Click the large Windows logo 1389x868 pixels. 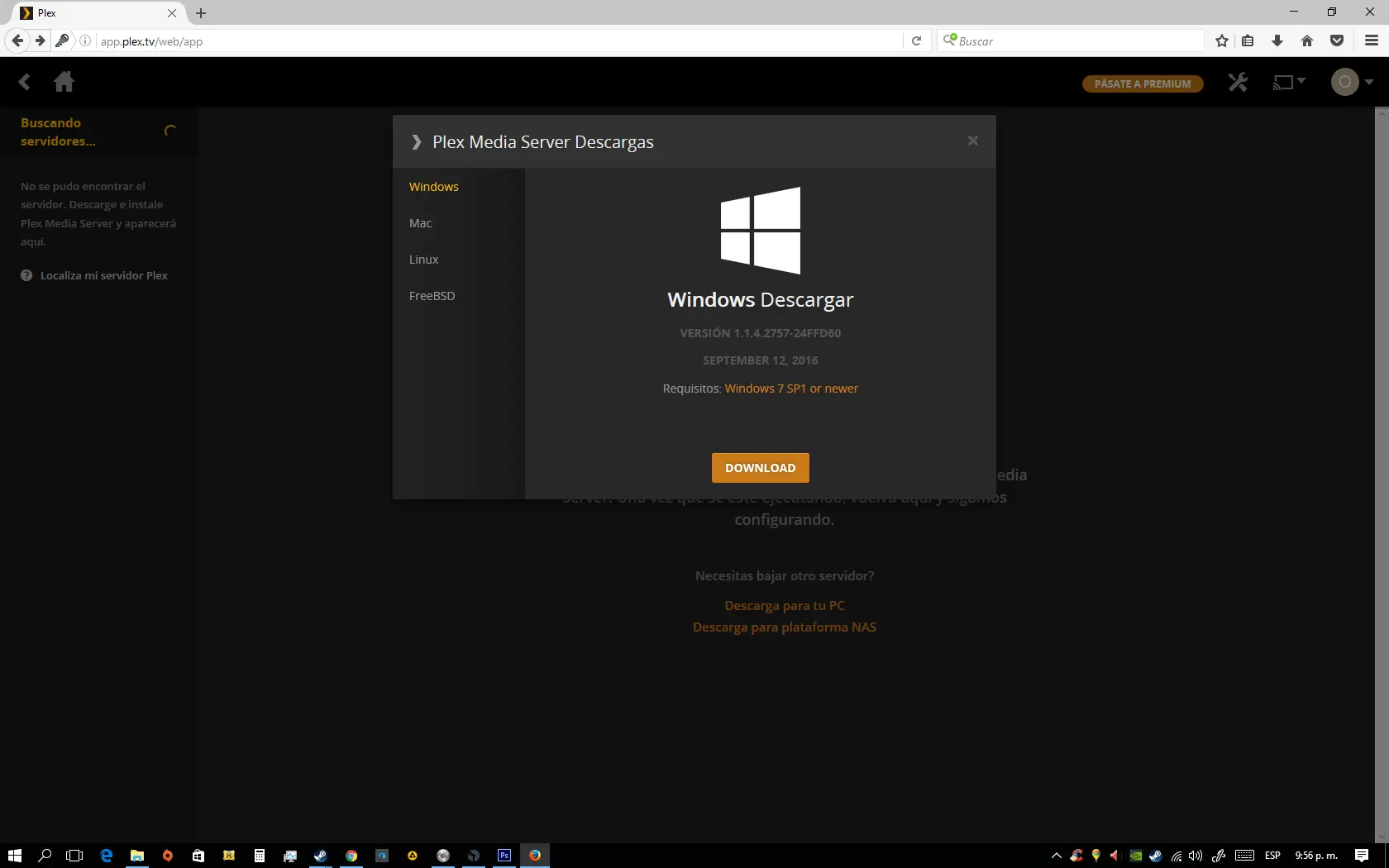tap(761, 231)
